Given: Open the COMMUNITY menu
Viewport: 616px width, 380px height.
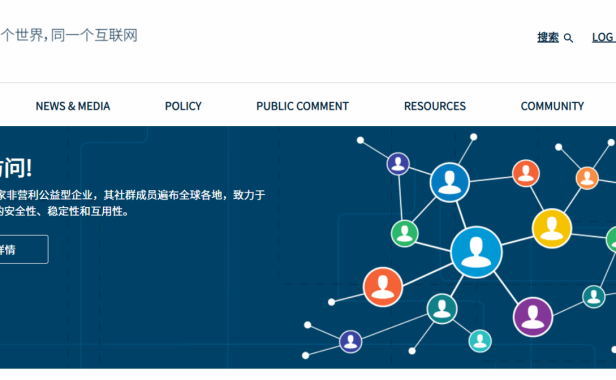Looking at the screenshot, I should tap(552, 106).
